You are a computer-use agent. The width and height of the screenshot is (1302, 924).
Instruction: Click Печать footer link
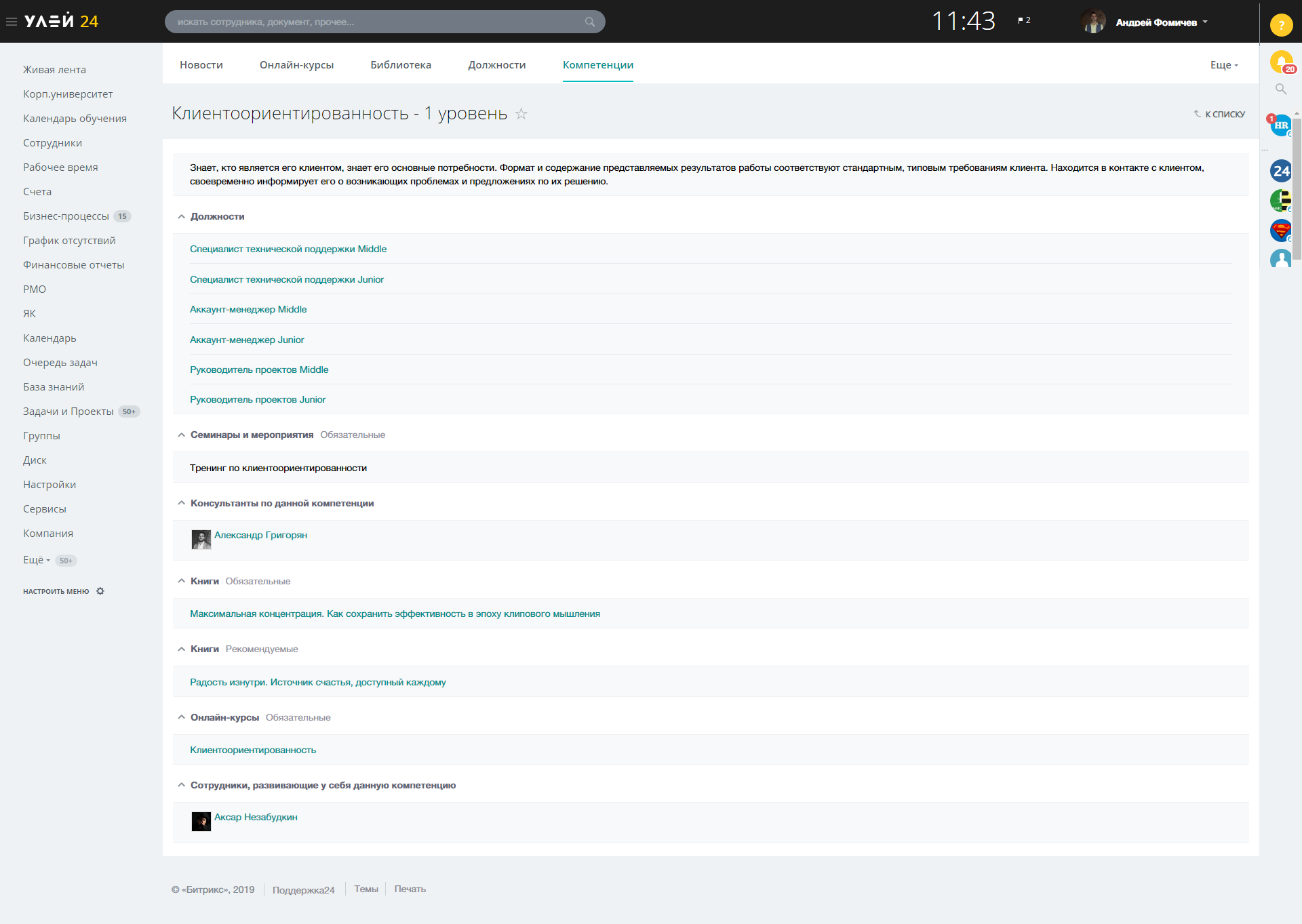tap(410, 889)
